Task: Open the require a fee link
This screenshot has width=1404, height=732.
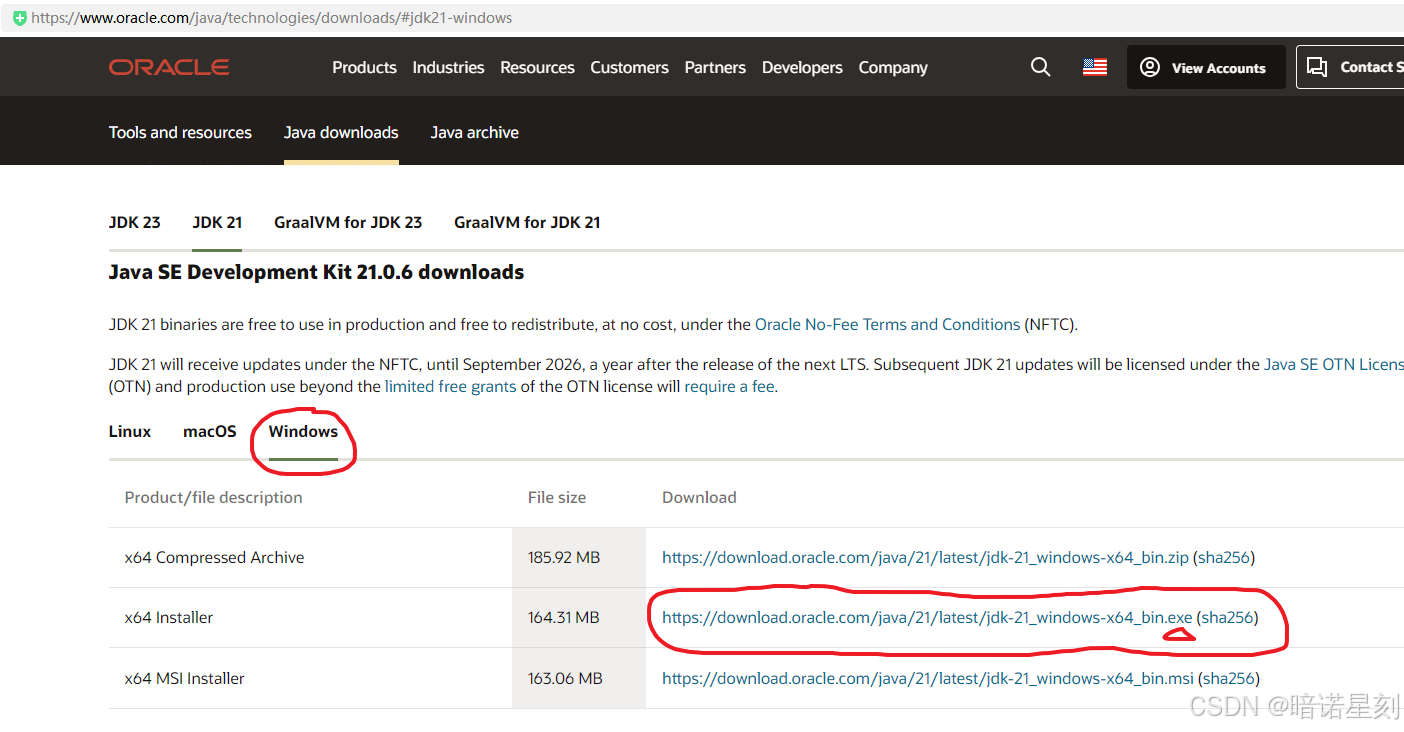Action: click(729, 386)
